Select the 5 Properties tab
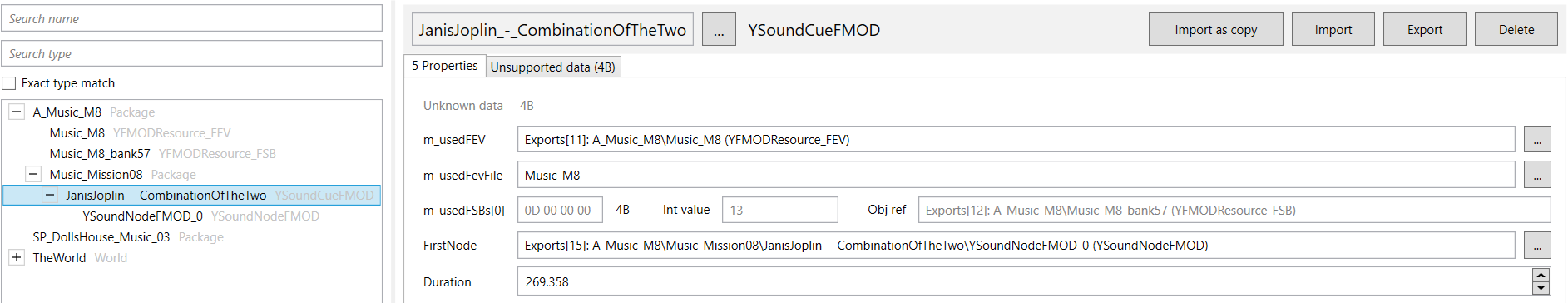The image size is (1568, 303). [445, 66]
